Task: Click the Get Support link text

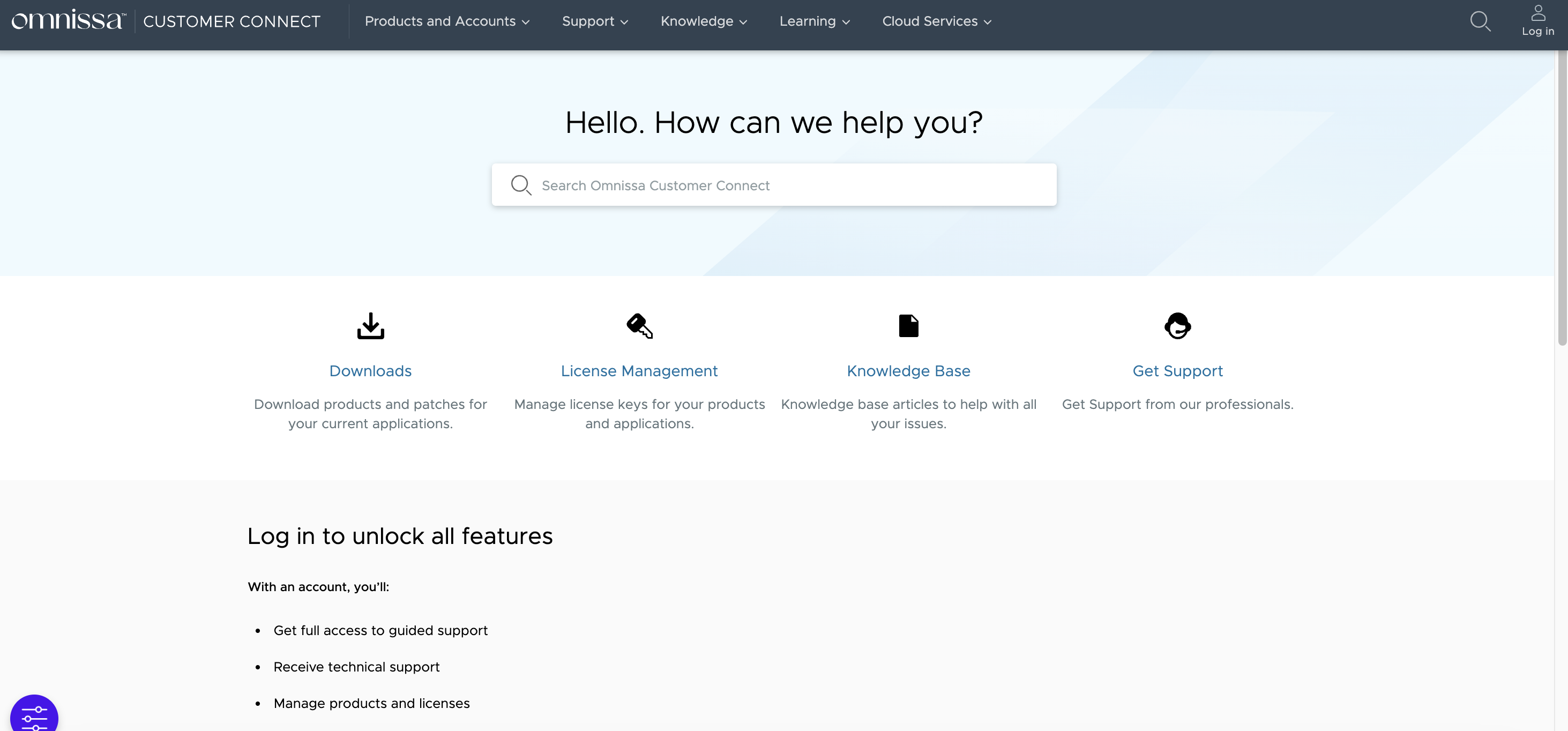Action: point(1177,371)
